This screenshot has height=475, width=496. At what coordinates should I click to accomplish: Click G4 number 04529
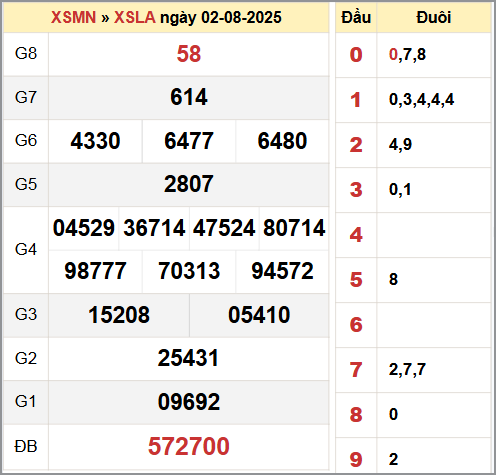[84, 228]
